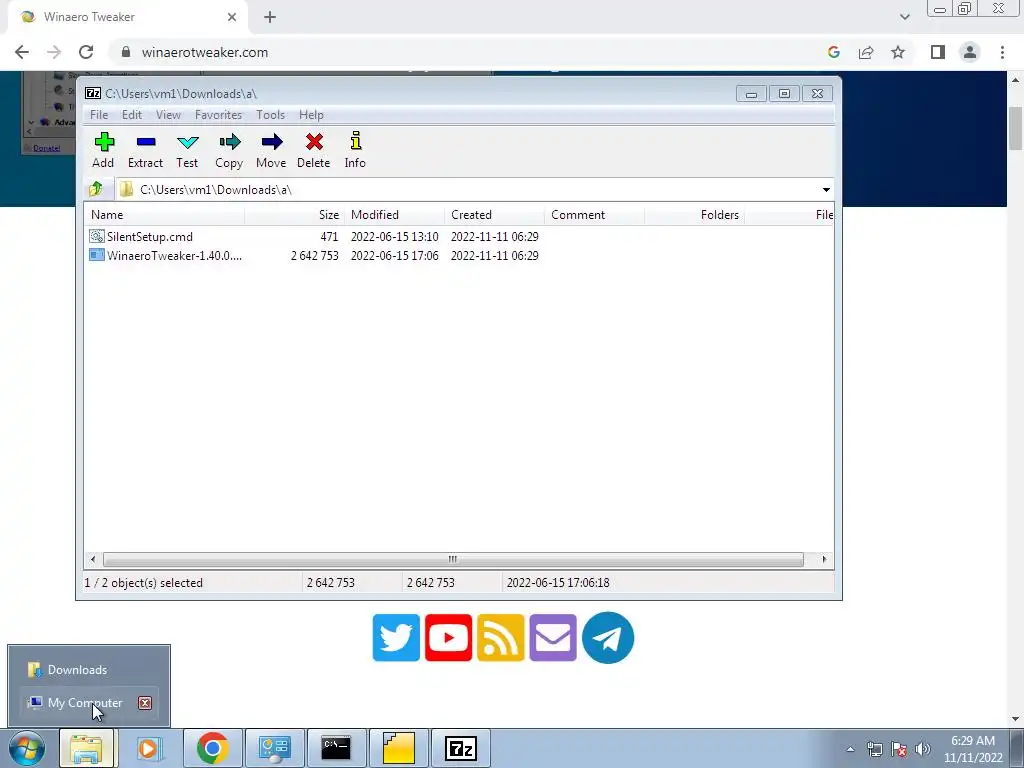Open Chrome profile avatar
This screenshot has height=768, width=1024.
coord(970,52)
